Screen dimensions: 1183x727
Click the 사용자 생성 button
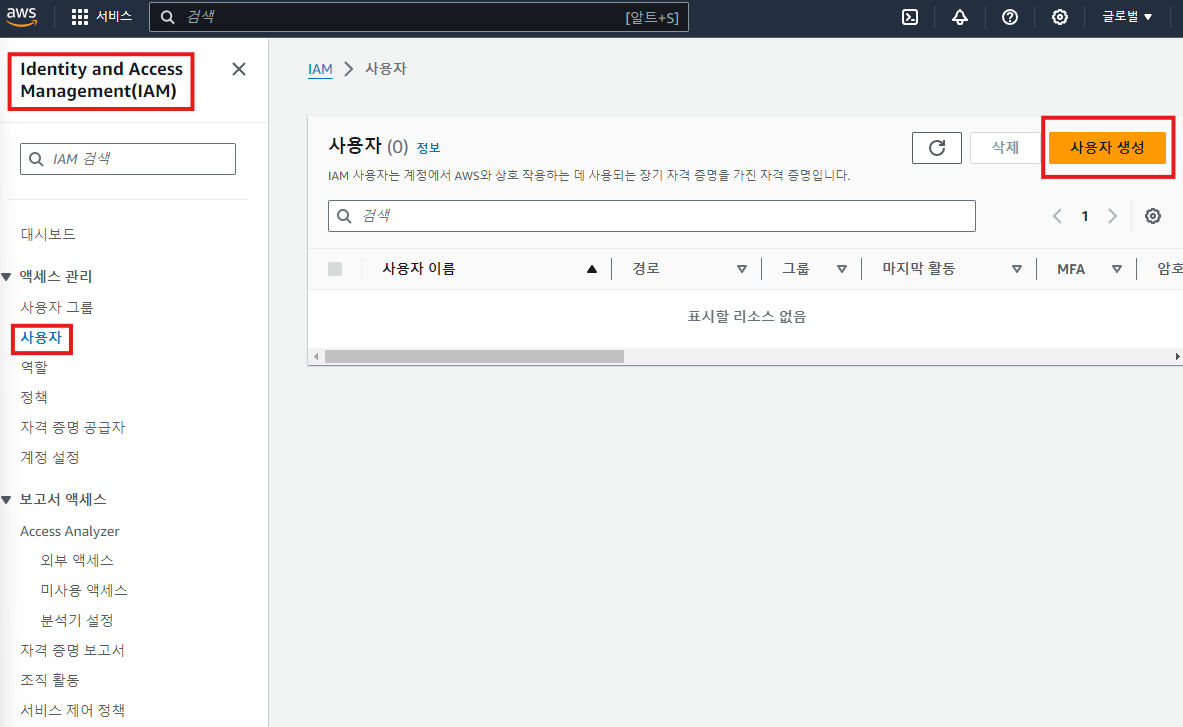(1107, 148)
